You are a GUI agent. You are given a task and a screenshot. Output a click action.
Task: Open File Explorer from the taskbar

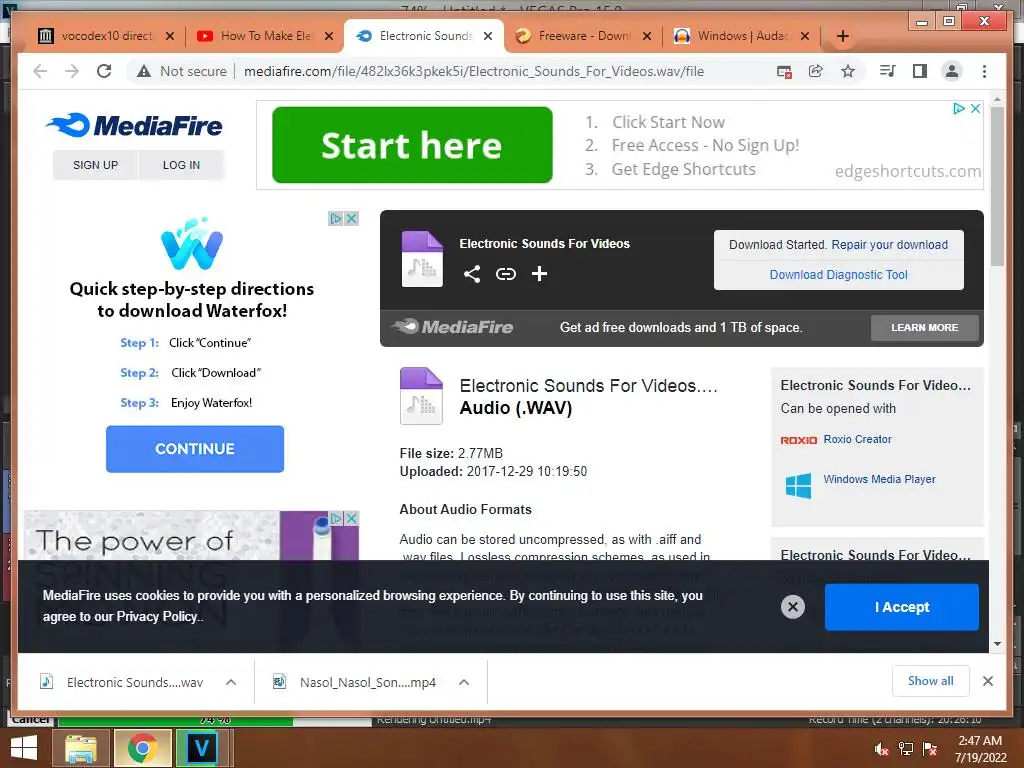[81, 748]
